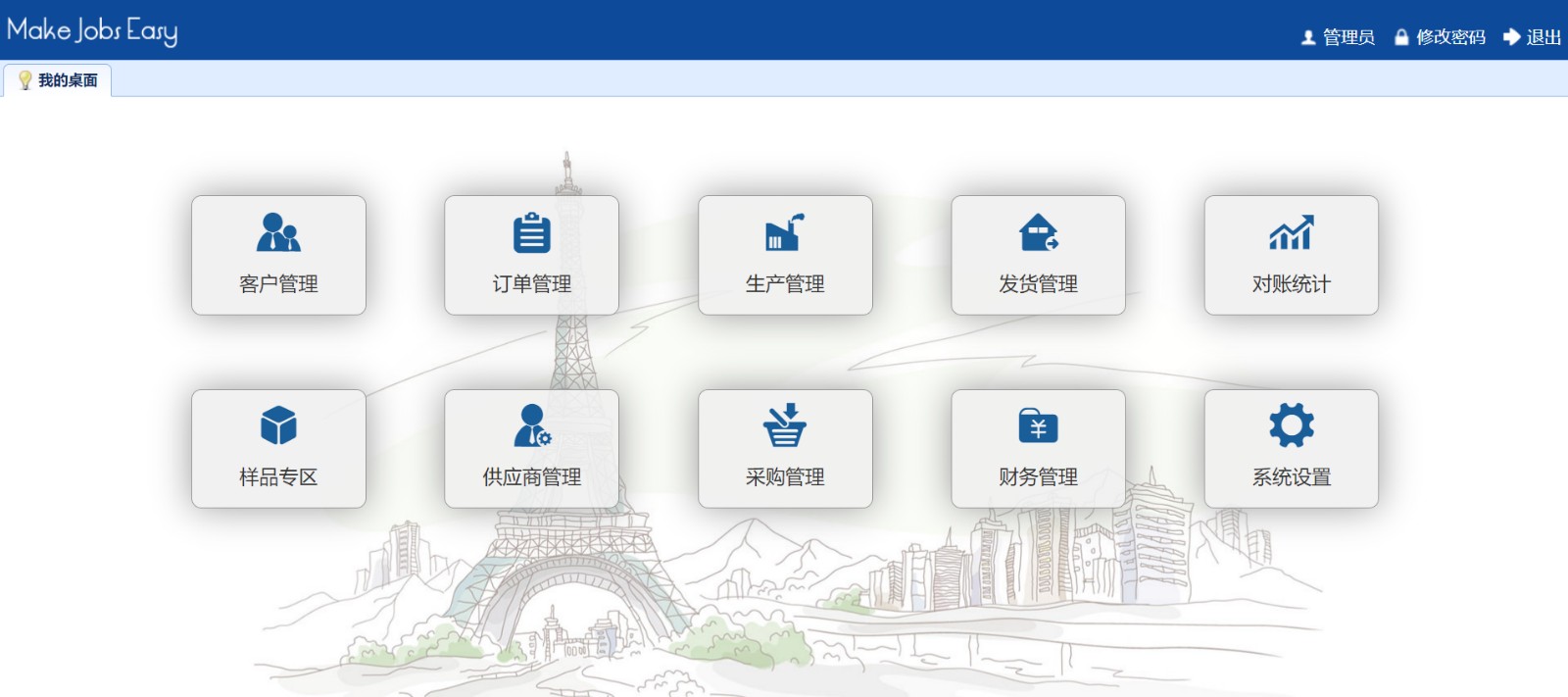Screen dimensions: 1568x697
Task: Click the arrow icon beside 退出
Action: point(1511,37)
